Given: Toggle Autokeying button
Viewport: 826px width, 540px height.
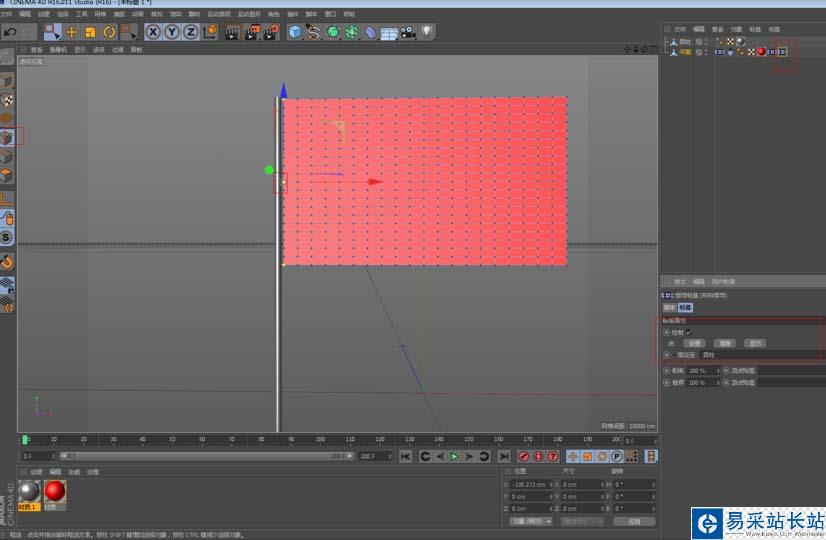Looking at the screenshot, I should 538,457.
